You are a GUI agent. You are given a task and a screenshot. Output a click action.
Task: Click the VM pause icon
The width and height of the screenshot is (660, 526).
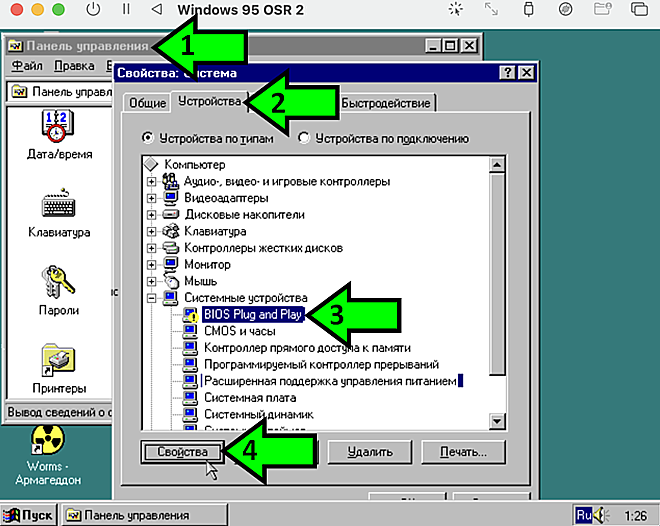click(x=126, y=9)
